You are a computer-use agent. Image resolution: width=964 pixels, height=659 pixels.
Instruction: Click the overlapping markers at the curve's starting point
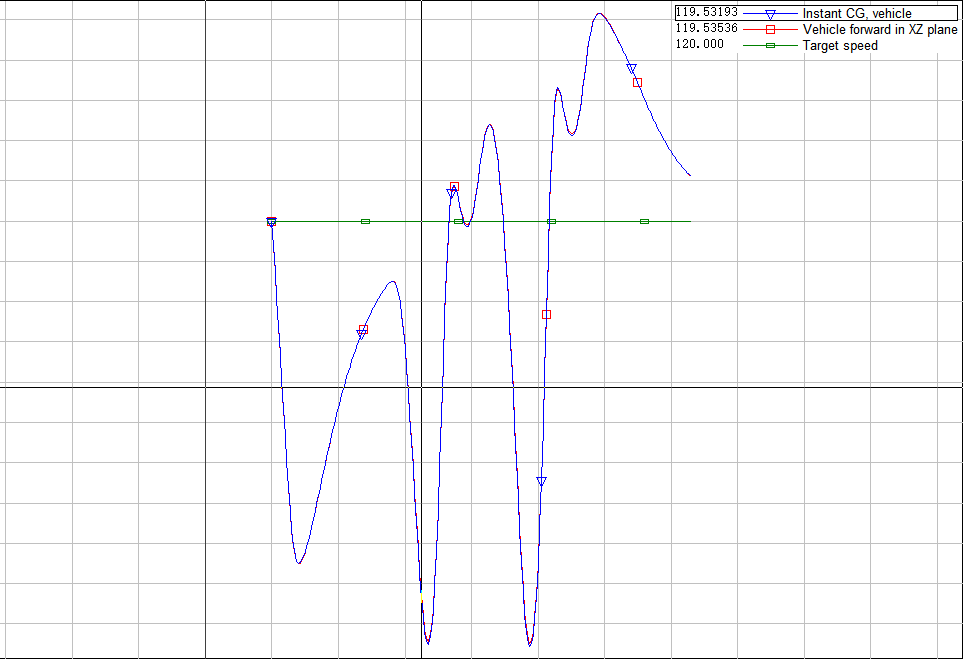click(271, 221)
